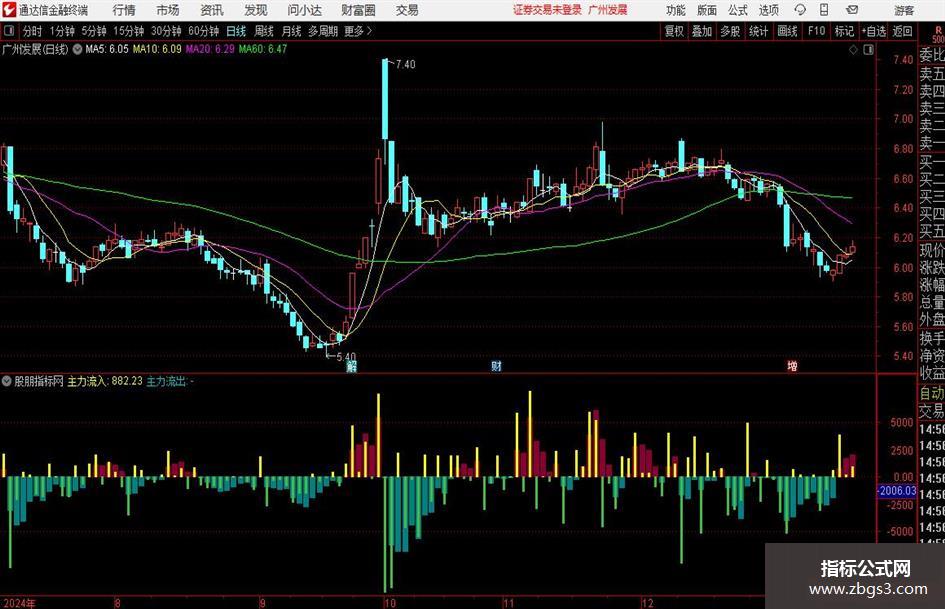
Task: Switch to the 60分钟 period tab
Action: (204, 31)
